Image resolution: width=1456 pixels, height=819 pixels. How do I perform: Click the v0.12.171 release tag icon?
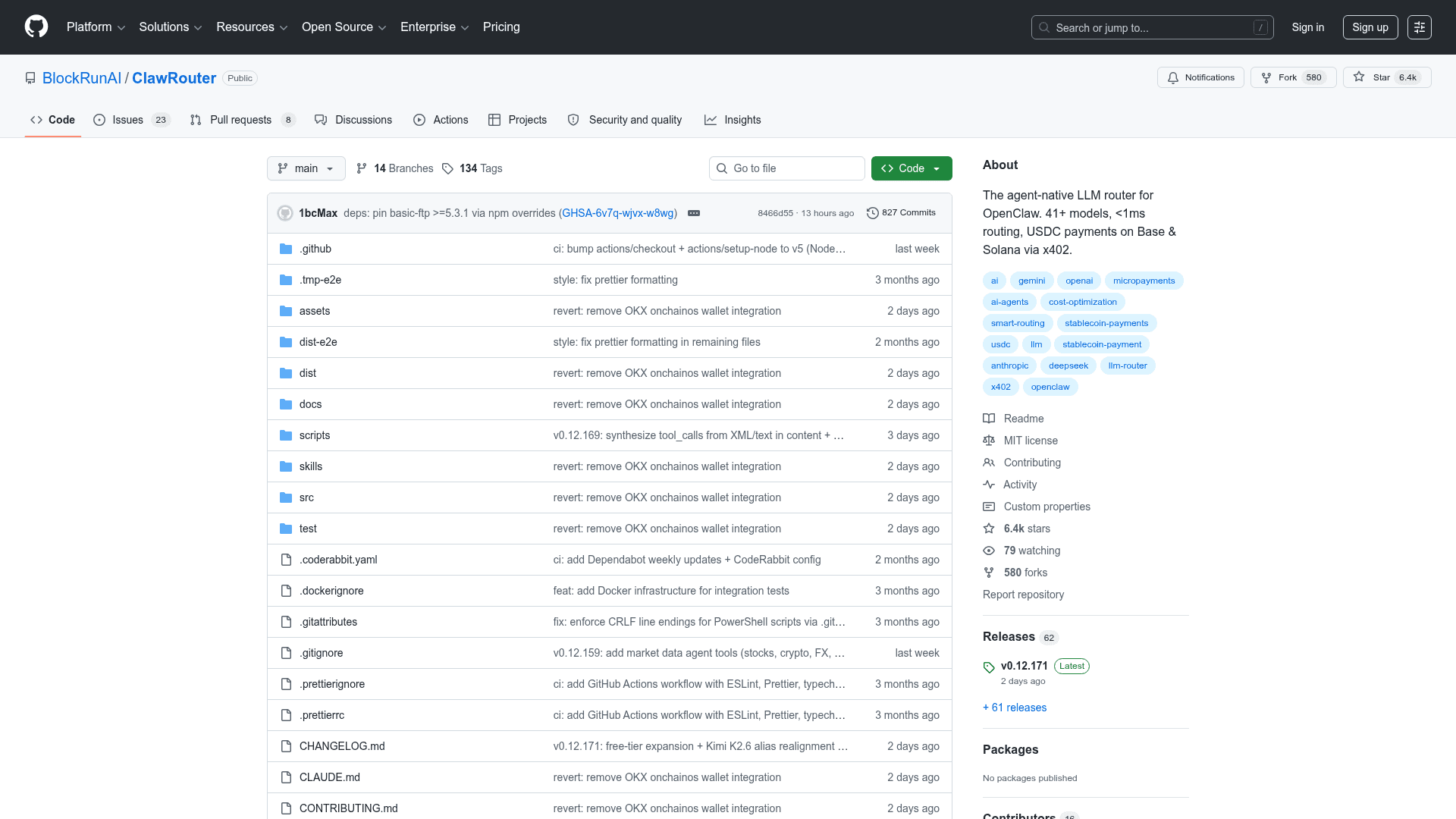[989, 667]
